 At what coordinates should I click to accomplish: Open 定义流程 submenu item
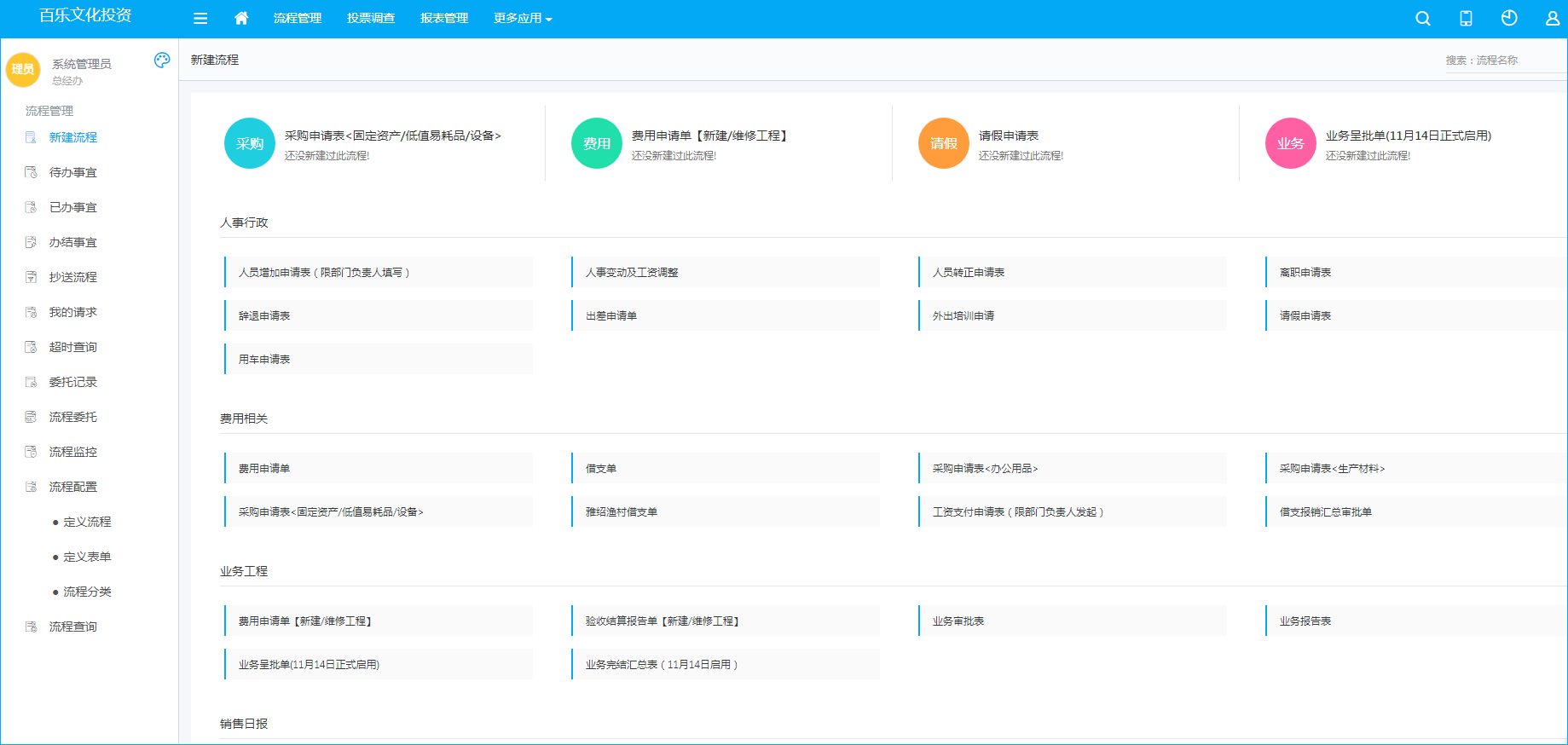(x=87, y=522)
